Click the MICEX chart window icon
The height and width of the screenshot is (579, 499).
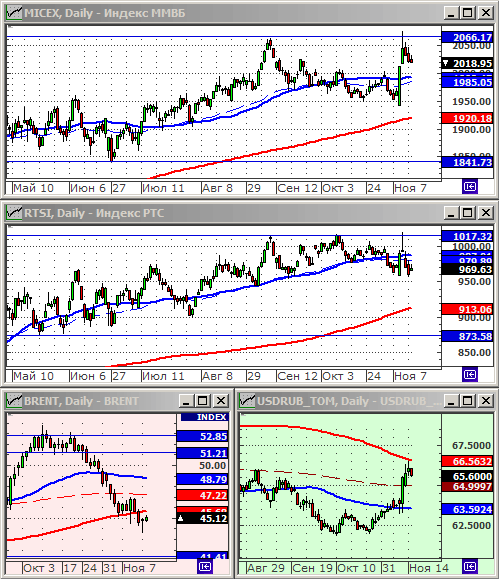point(14,13)
